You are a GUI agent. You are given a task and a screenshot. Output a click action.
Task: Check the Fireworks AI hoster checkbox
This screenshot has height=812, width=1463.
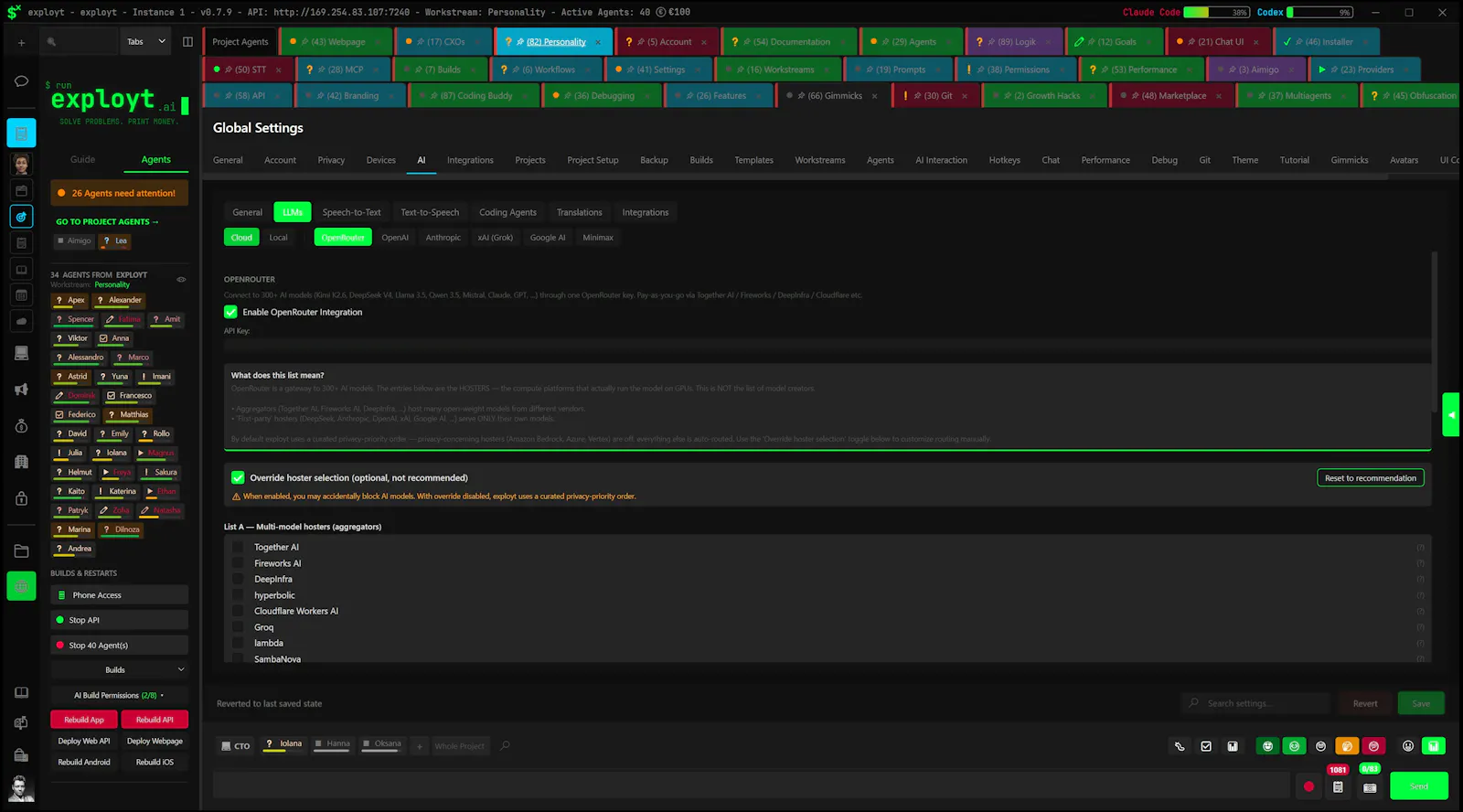tap(238, 563)
